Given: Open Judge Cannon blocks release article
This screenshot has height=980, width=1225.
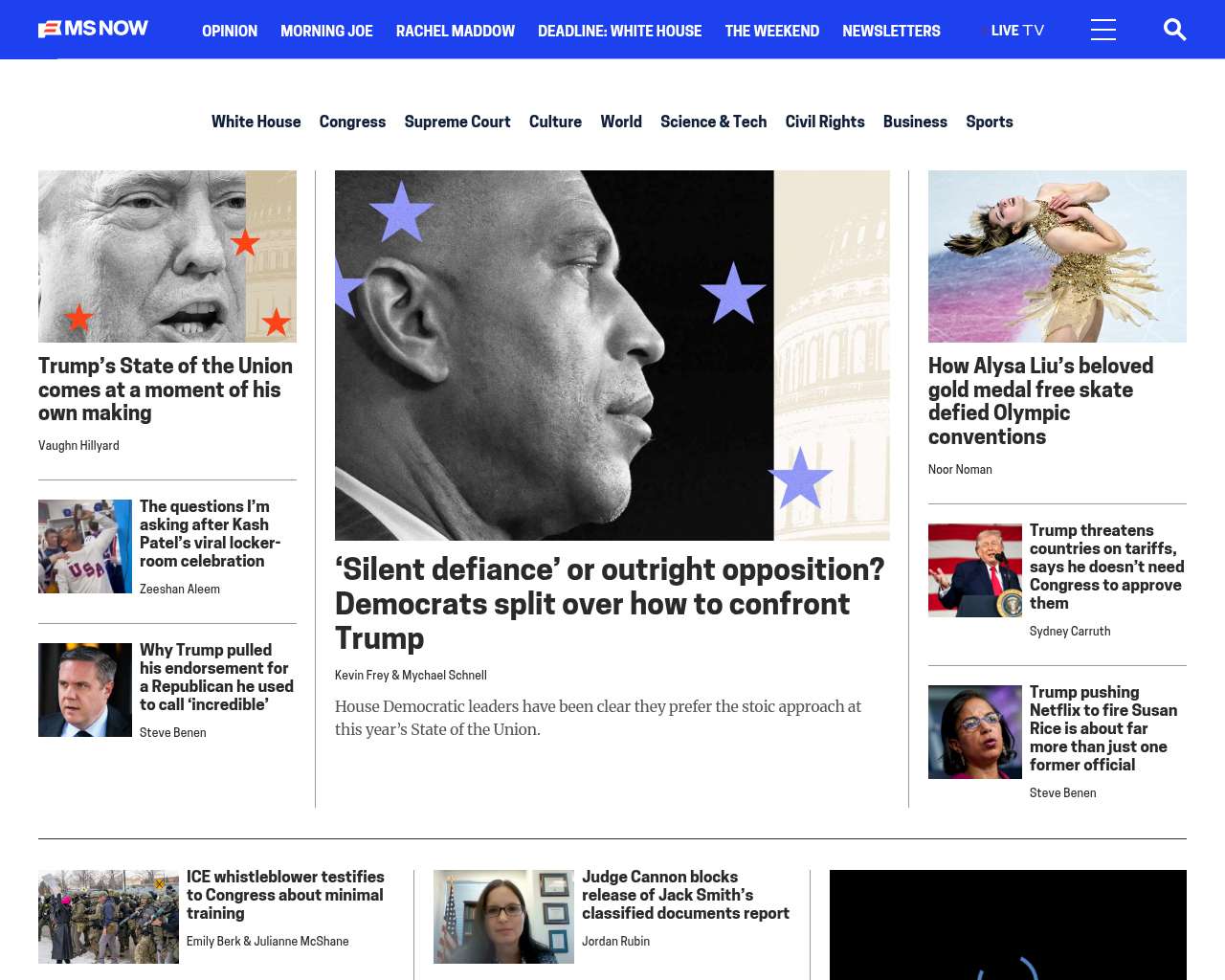Looking at the screenshot, I should [685, 895].
